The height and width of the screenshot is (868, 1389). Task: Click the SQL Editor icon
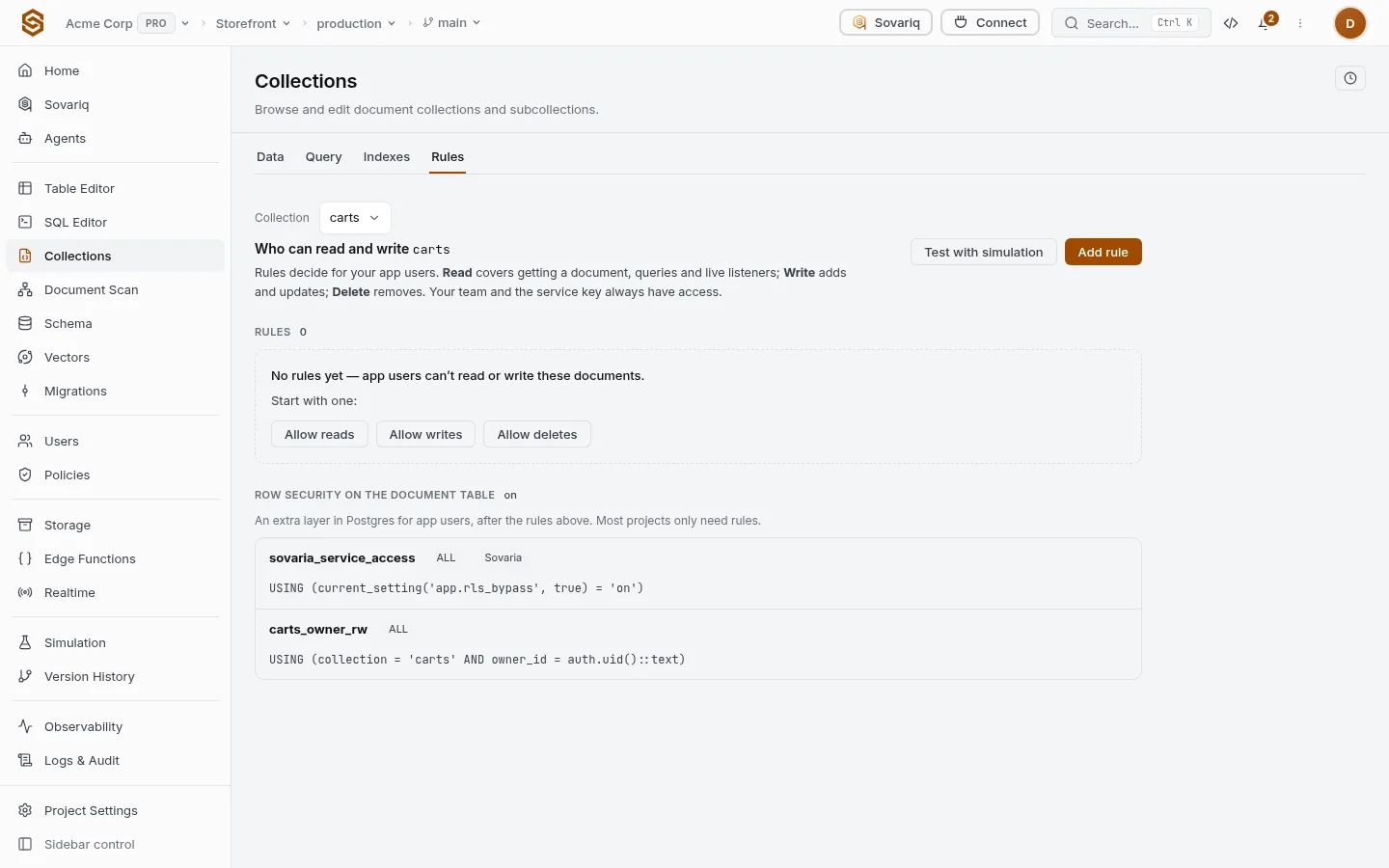25,222
